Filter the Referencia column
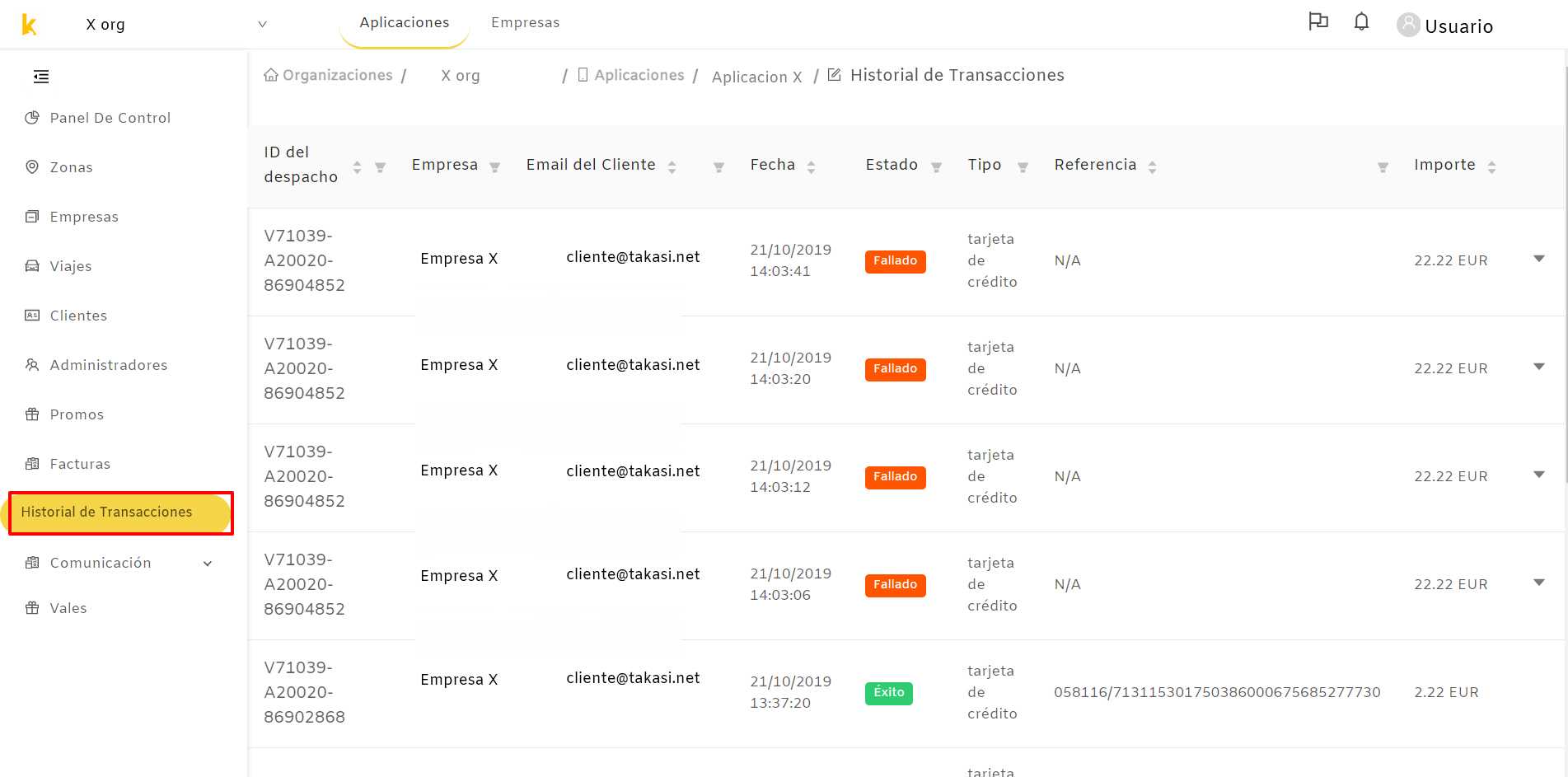Image resolution: width=1568 pixels, height=777 pixels. click(x=1383, y=167)
